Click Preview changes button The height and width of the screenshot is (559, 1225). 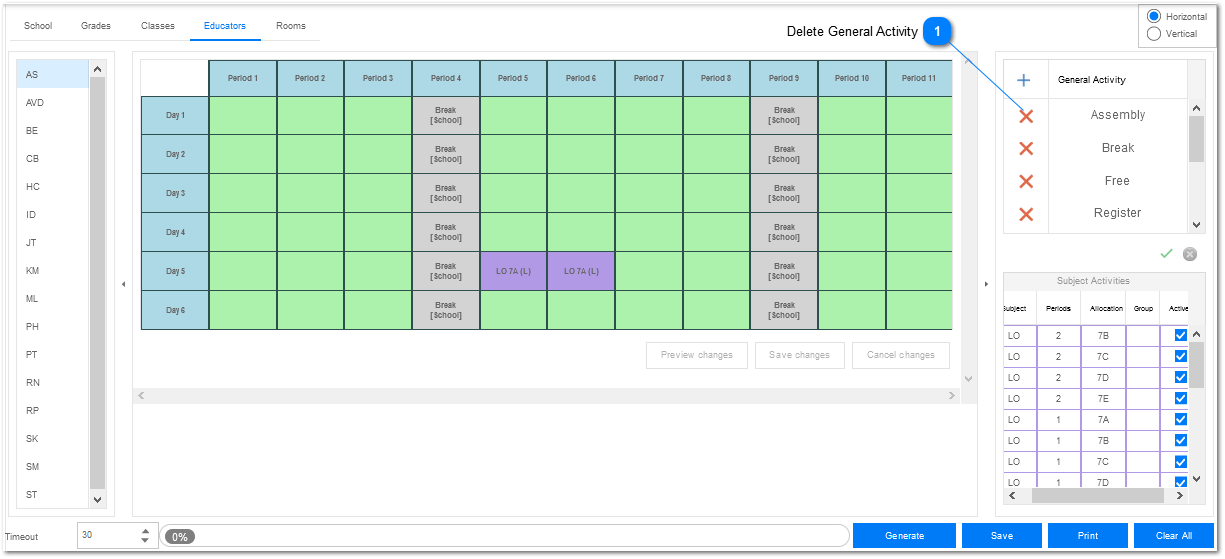[x=697, y=355]
